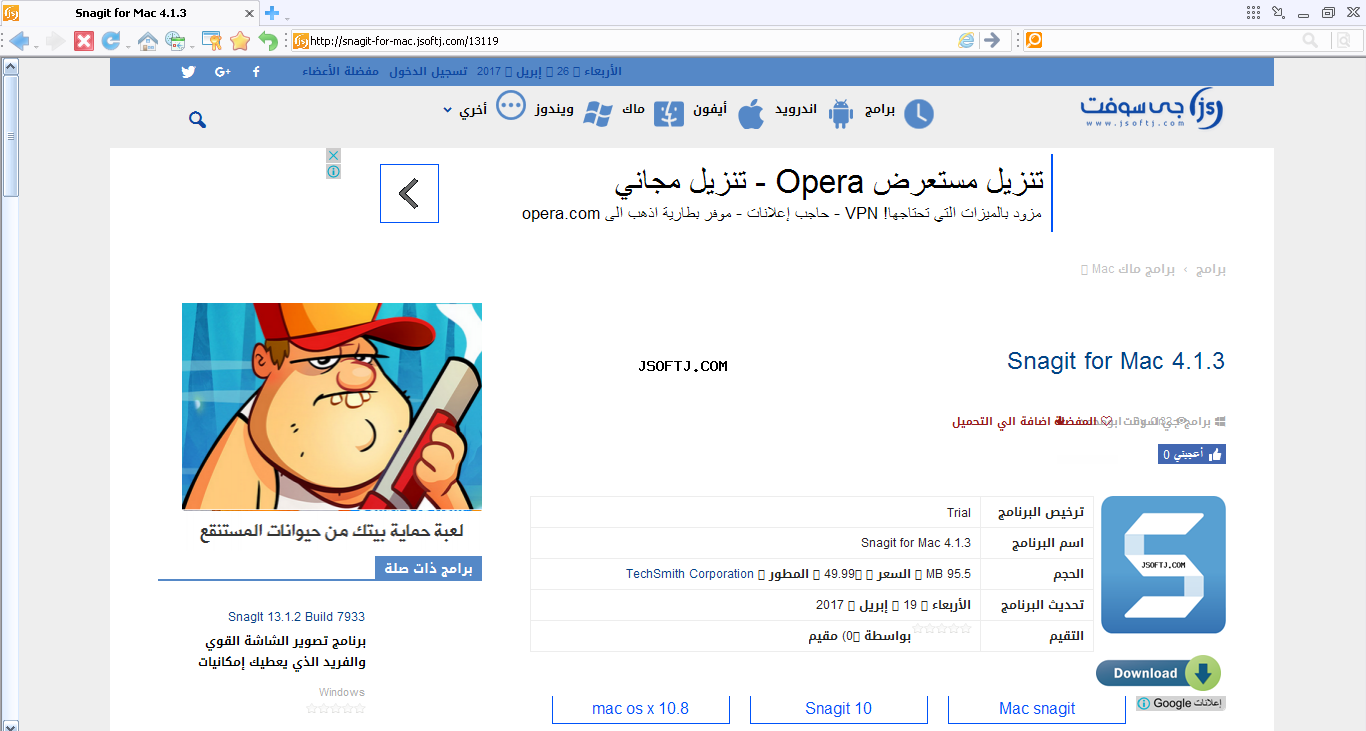Select the Snagit for Mac 4.1.3 tab
This screenshot has width=1366, height=731.
pyautogui.click(x=130, y=14)
